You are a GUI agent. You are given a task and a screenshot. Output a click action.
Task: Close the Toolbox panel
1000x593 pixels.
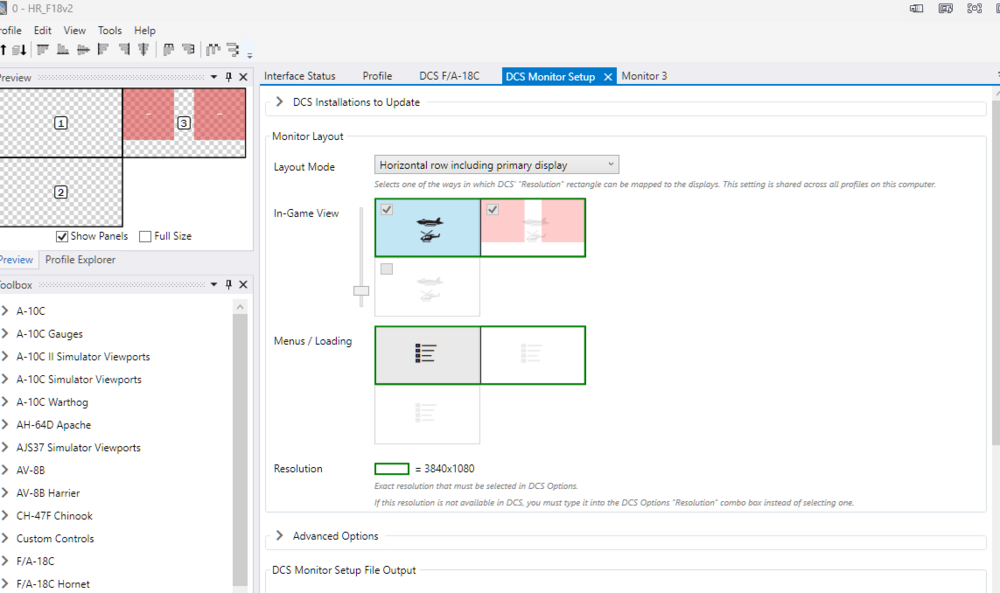pos(243,284)
